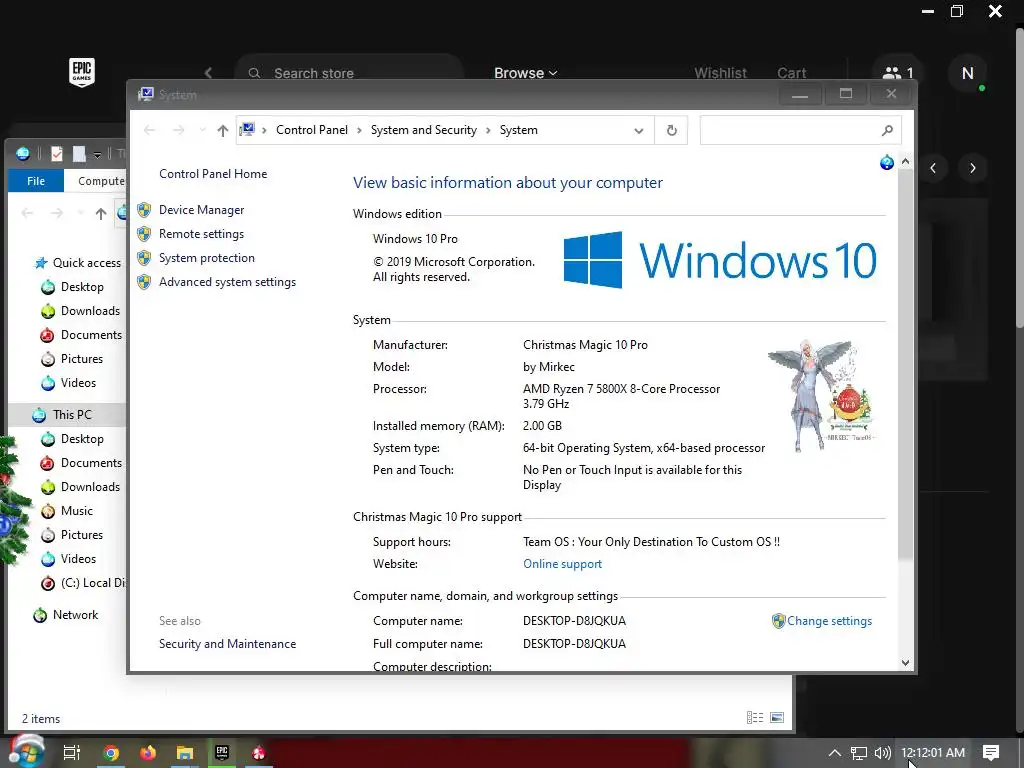Go back in System window navigation
Viewport: 1024px width, 768px height.
tap(150, 130)
